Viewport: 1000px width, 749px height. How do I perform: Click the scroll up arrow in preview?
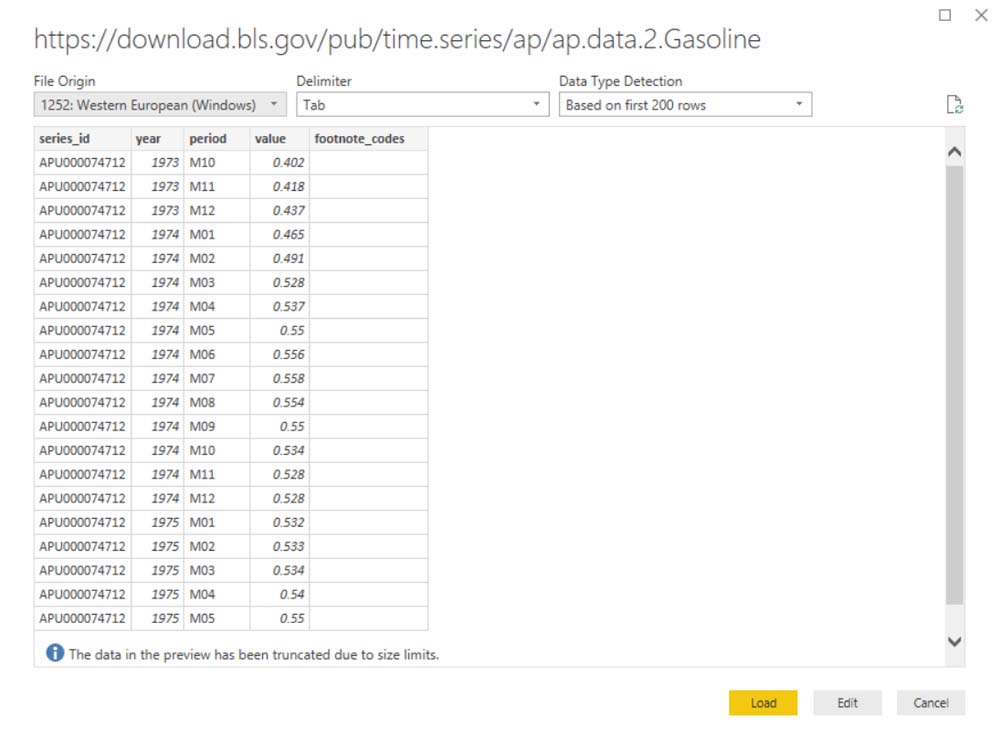pyautogui.click(x=954, y=152)
